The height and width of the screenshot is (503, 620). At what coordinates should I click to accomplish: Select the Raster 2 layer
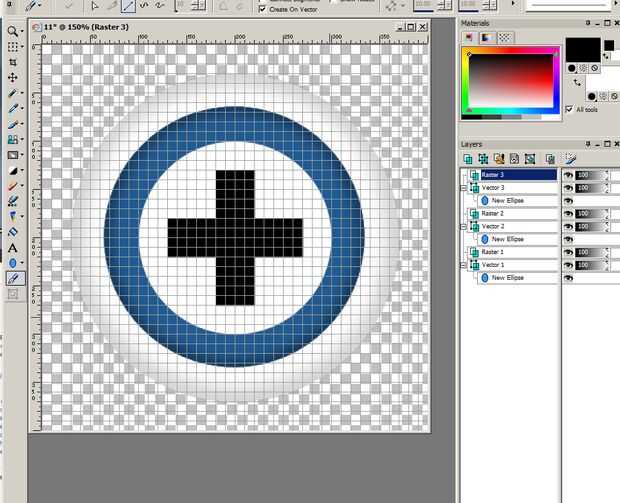(x=518, y=214)
